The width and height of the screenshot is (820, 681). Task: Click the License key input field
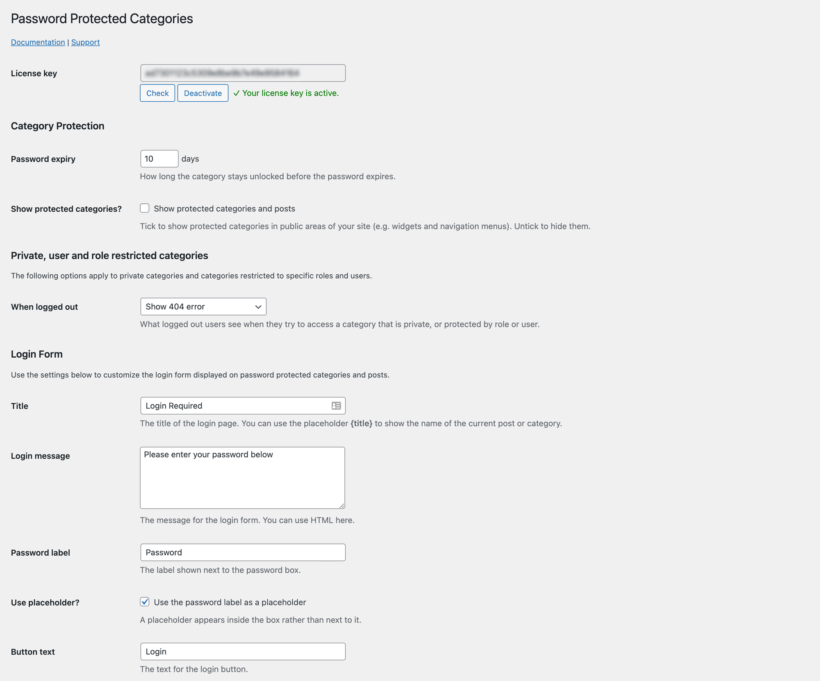click(x=244, y=72)
